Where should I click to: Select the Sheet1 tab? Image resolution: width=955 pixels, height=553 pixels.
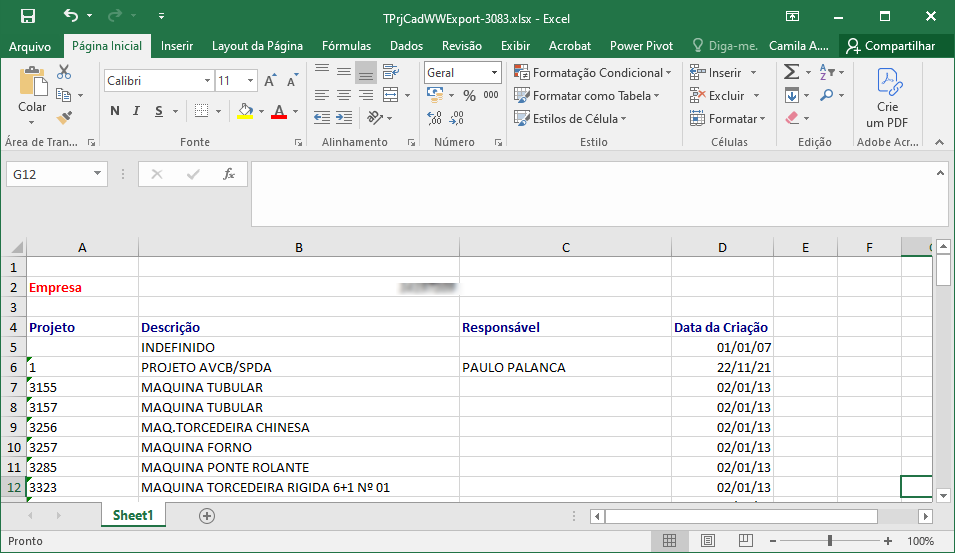click(133, 515)
